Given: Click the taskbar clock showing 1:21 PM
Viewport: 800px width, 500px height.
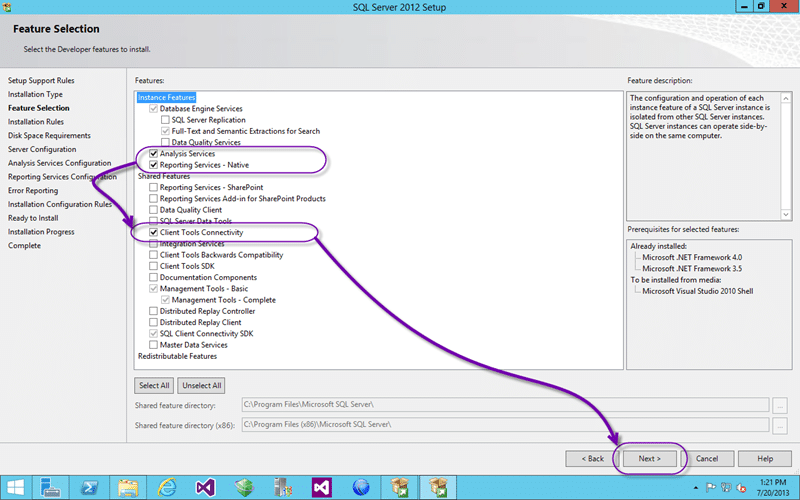Looking at the screenshot, I should [772, 487].
